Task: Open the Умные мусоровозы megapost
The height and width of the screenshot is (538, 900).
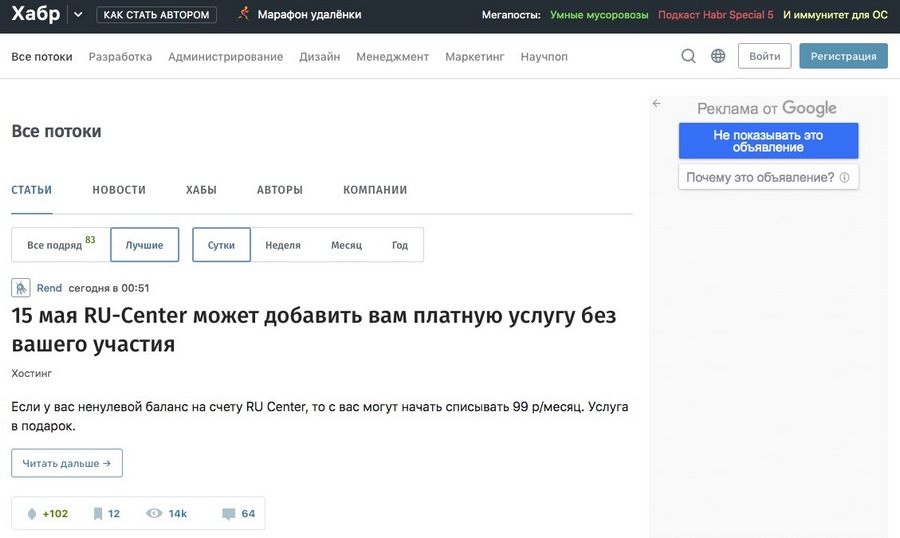Action: 599,15
